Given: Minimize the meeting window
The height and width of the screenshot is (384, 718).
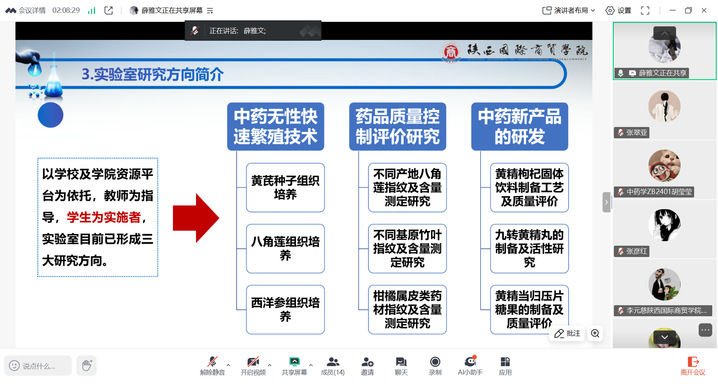Looking at the screenshot, I should tap(672, 10).
